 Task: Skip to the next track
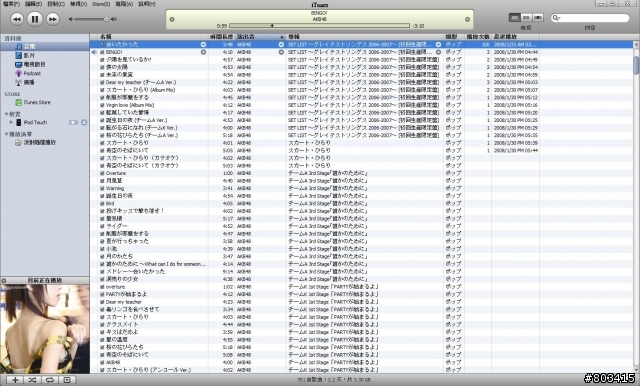pos(53,19)
